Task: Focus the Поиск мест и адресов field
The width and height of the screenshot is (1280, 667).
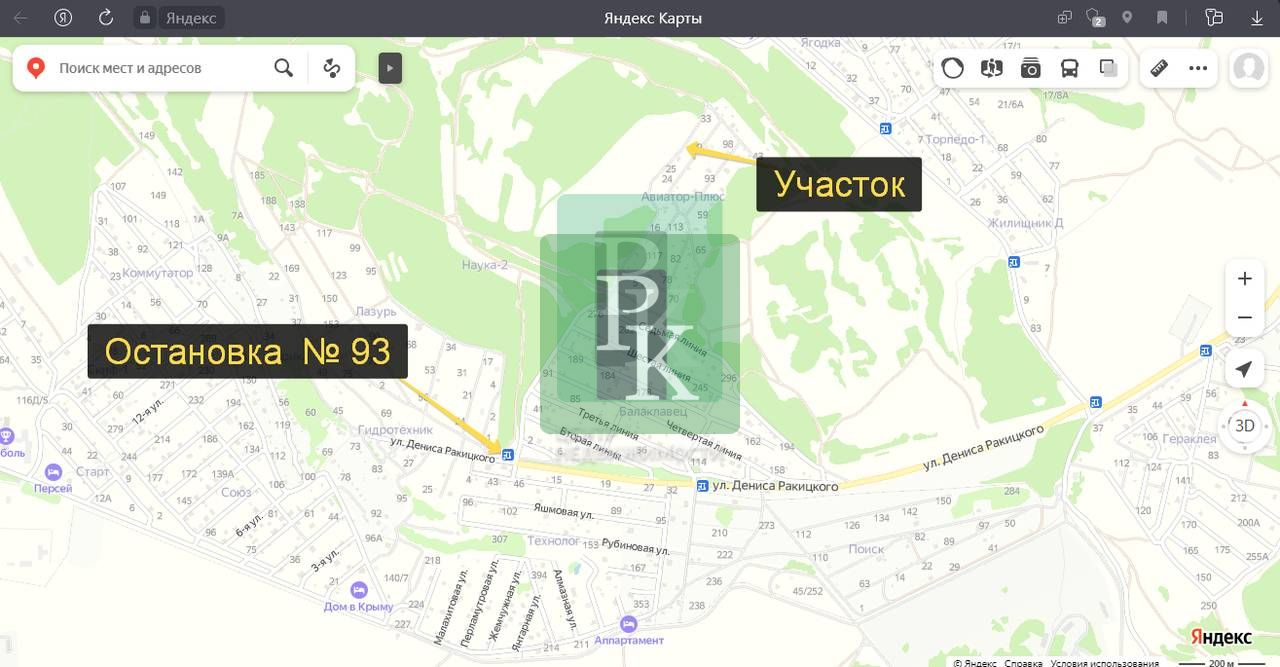Action: 160,68
